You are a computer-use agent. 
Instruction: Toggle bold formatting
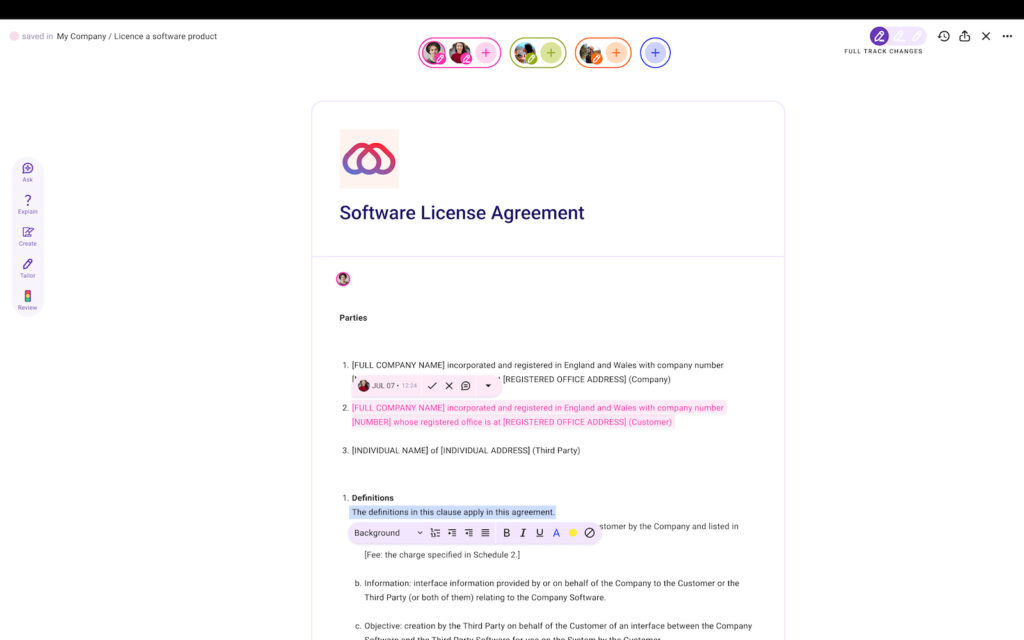tap(506, 533)
